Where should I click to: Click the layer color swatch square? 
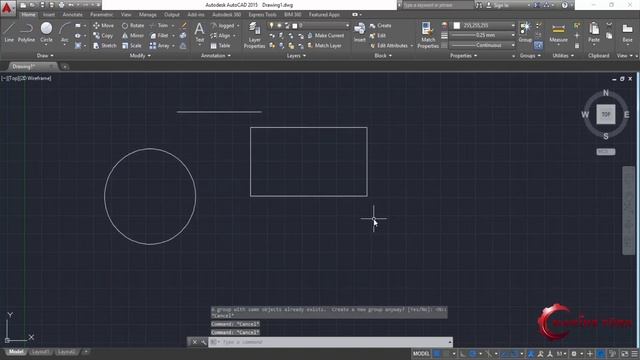point(295,26)
